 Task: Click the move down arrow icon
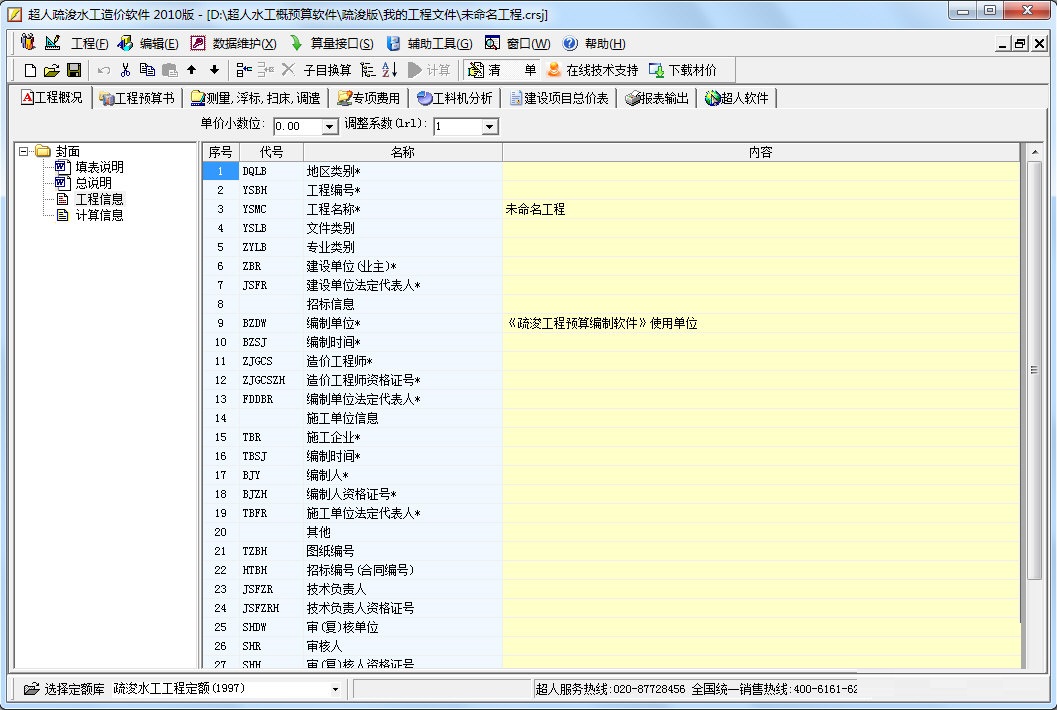pyautogui.click(x=214, y=69)
